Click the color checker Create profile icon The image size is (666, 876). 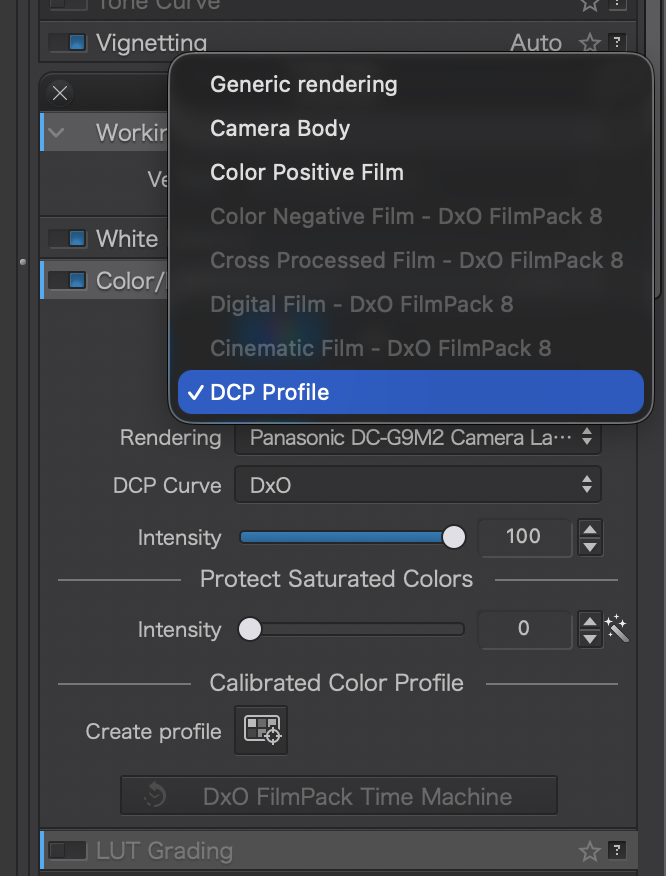point(261,731)
